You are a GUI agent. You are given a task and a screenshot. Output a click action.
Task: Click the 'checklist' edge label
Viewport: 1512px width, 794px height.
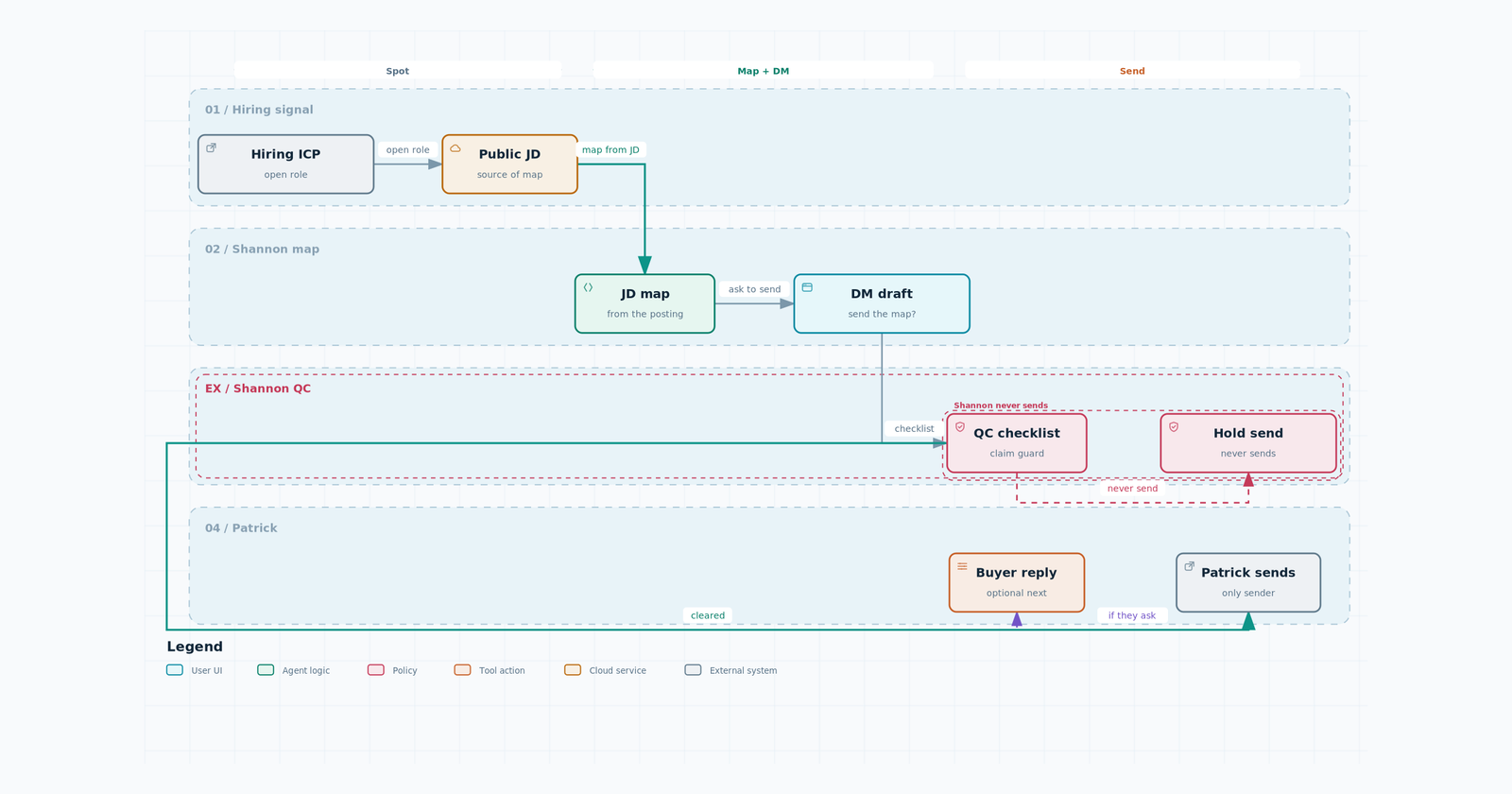(x=914, y=428)
